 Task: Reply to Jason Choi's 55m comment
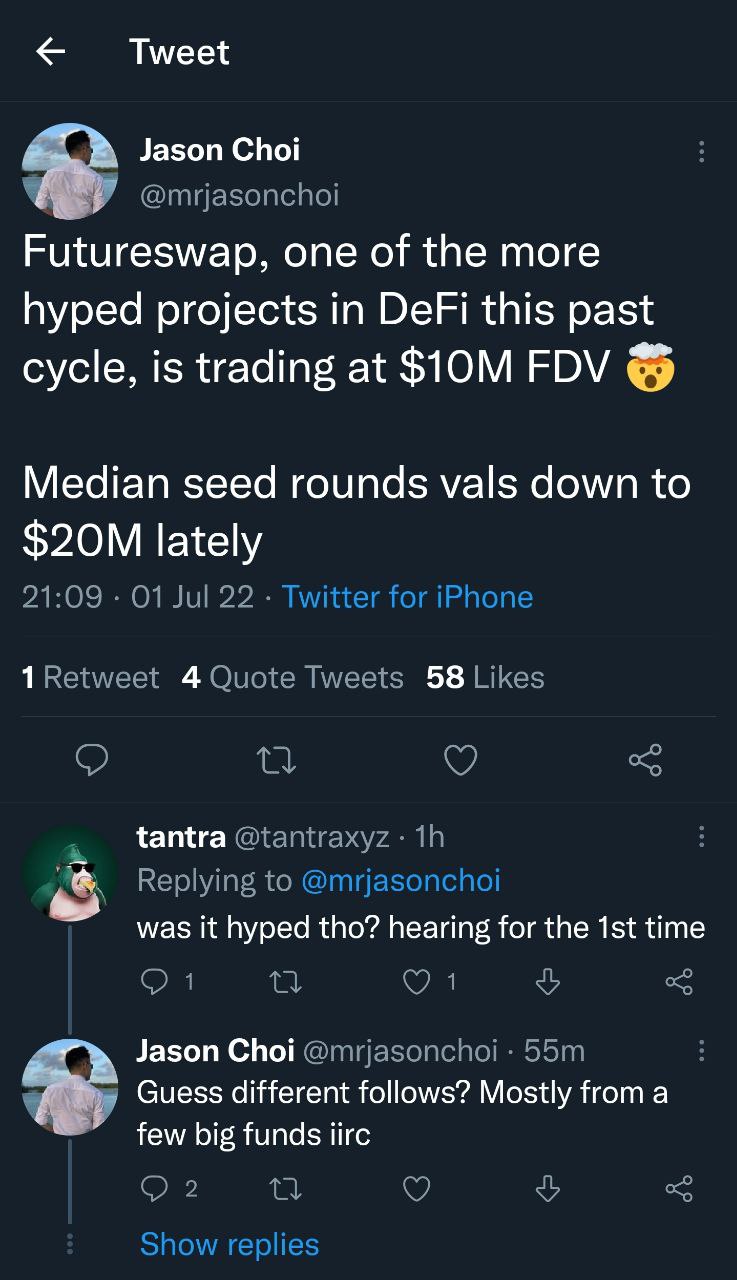click(154, 1188)
